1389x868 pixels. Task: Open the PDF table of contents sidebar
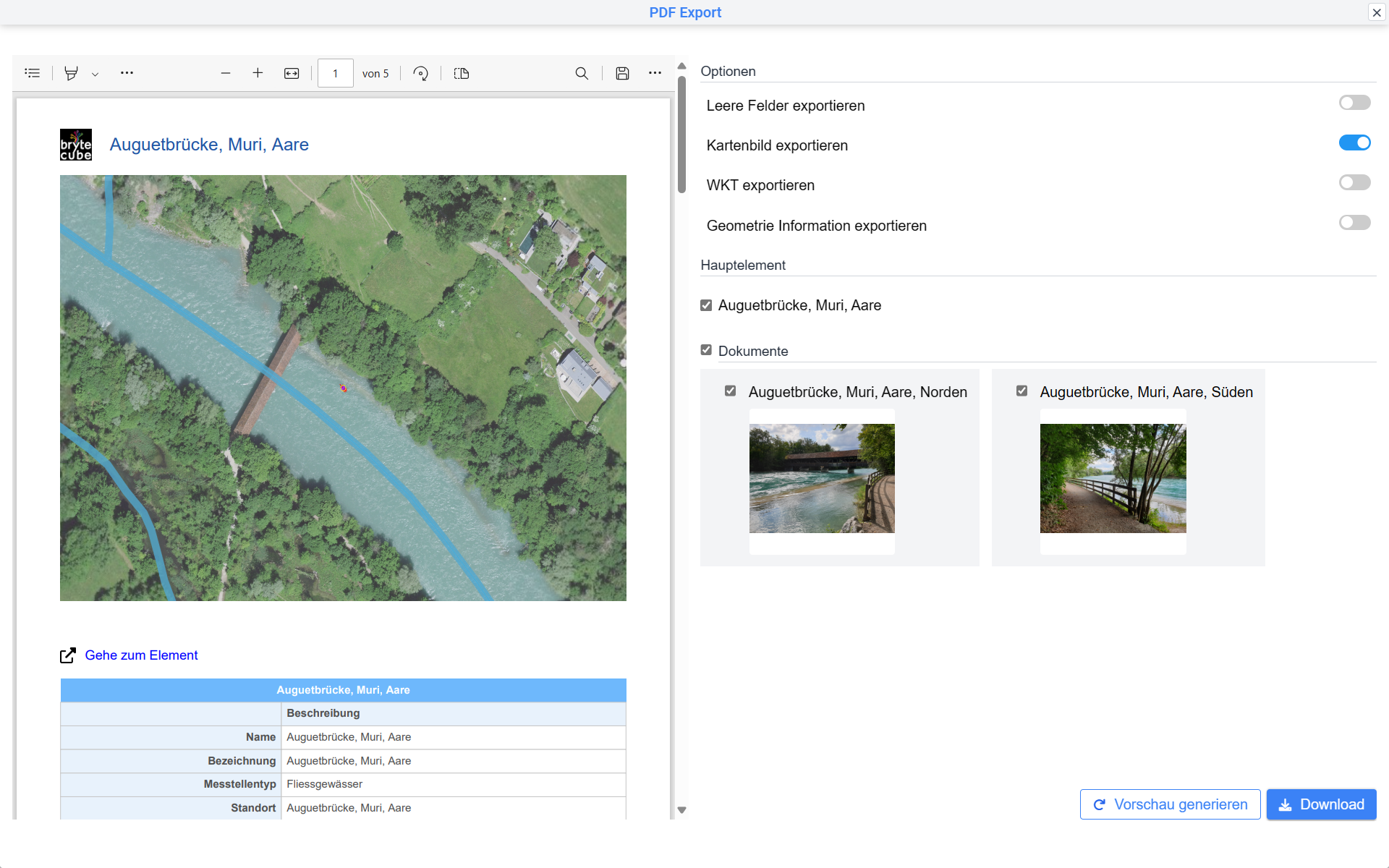(x=32, y=73)
